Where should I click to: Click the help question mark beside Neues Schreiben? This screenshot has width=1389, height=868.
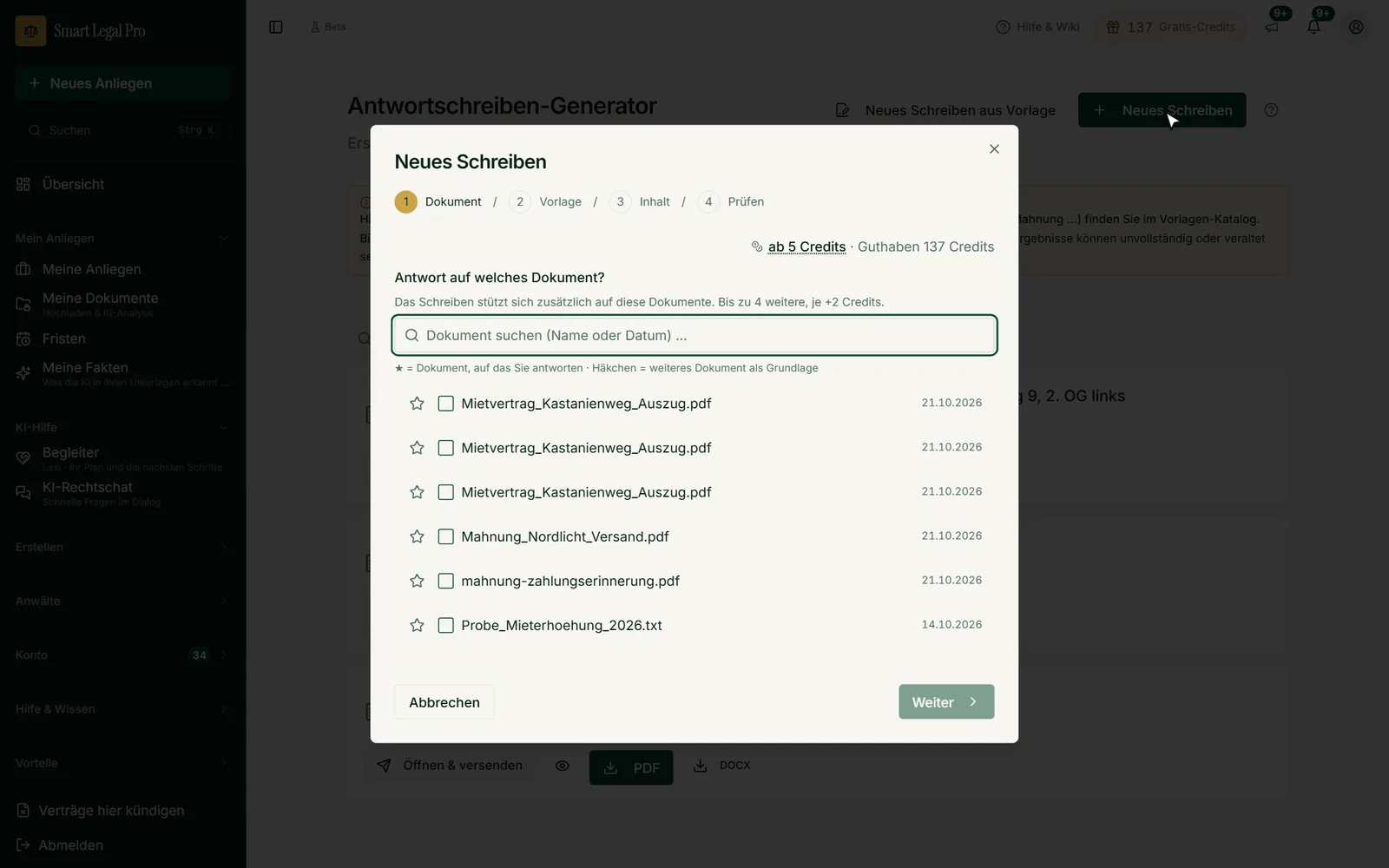tap(1271, 110)
